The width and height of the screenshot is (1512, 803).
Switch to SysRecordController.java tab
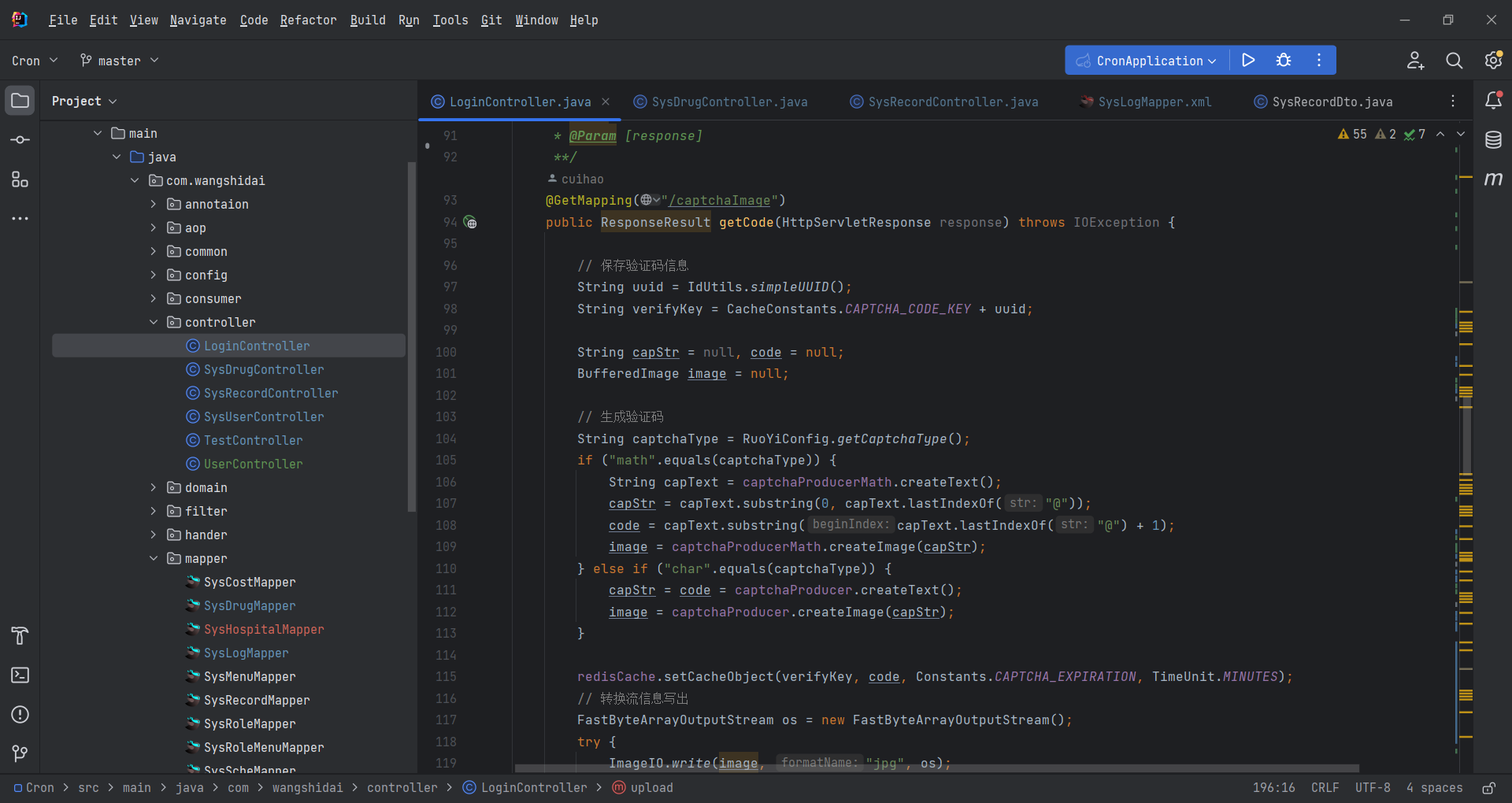[x=944, y=102]
